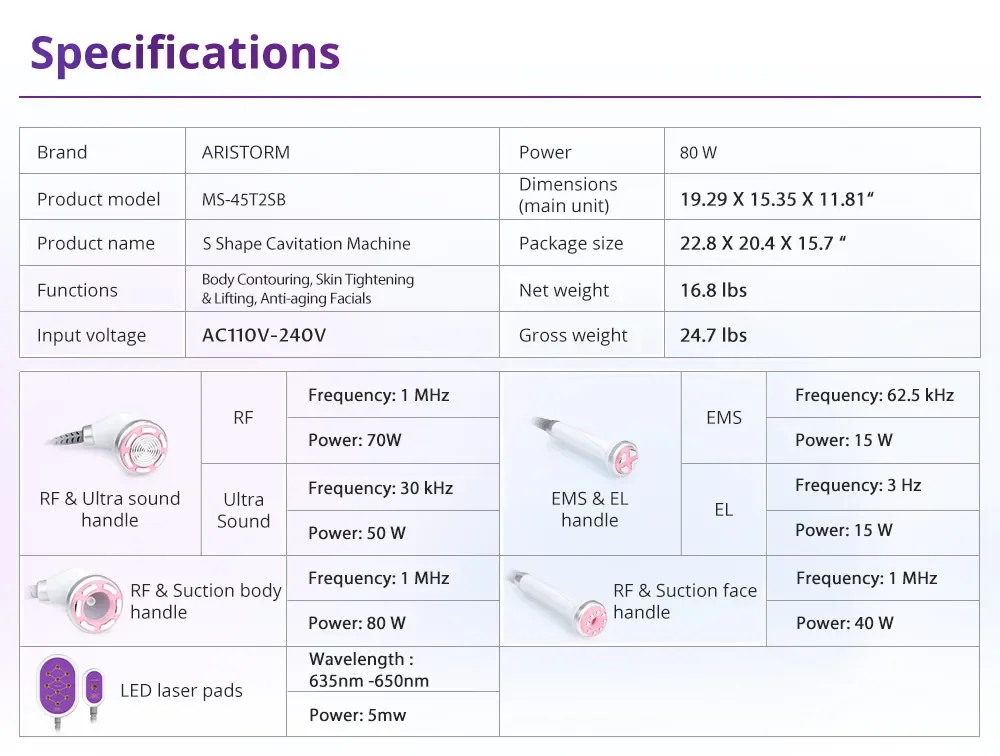The width and height of the screenshot is (1000, 756).
Task: Click the small purple LED laser pad
Action: [x=94, y=690]
